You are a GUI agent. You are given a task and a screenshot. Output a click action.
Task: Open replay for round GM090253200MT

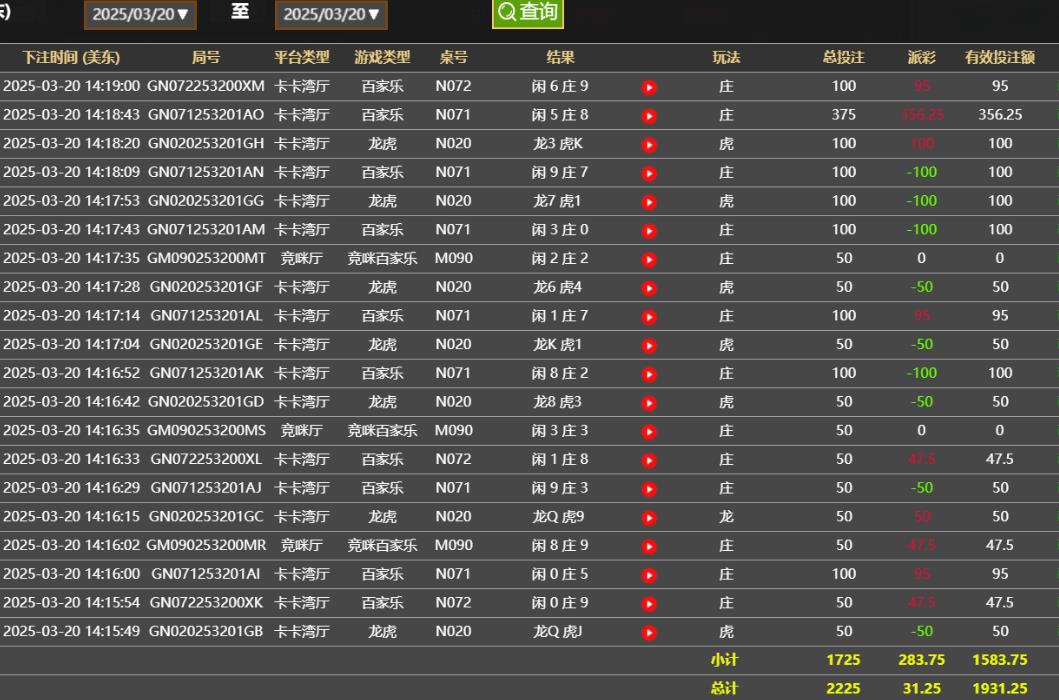649,260
